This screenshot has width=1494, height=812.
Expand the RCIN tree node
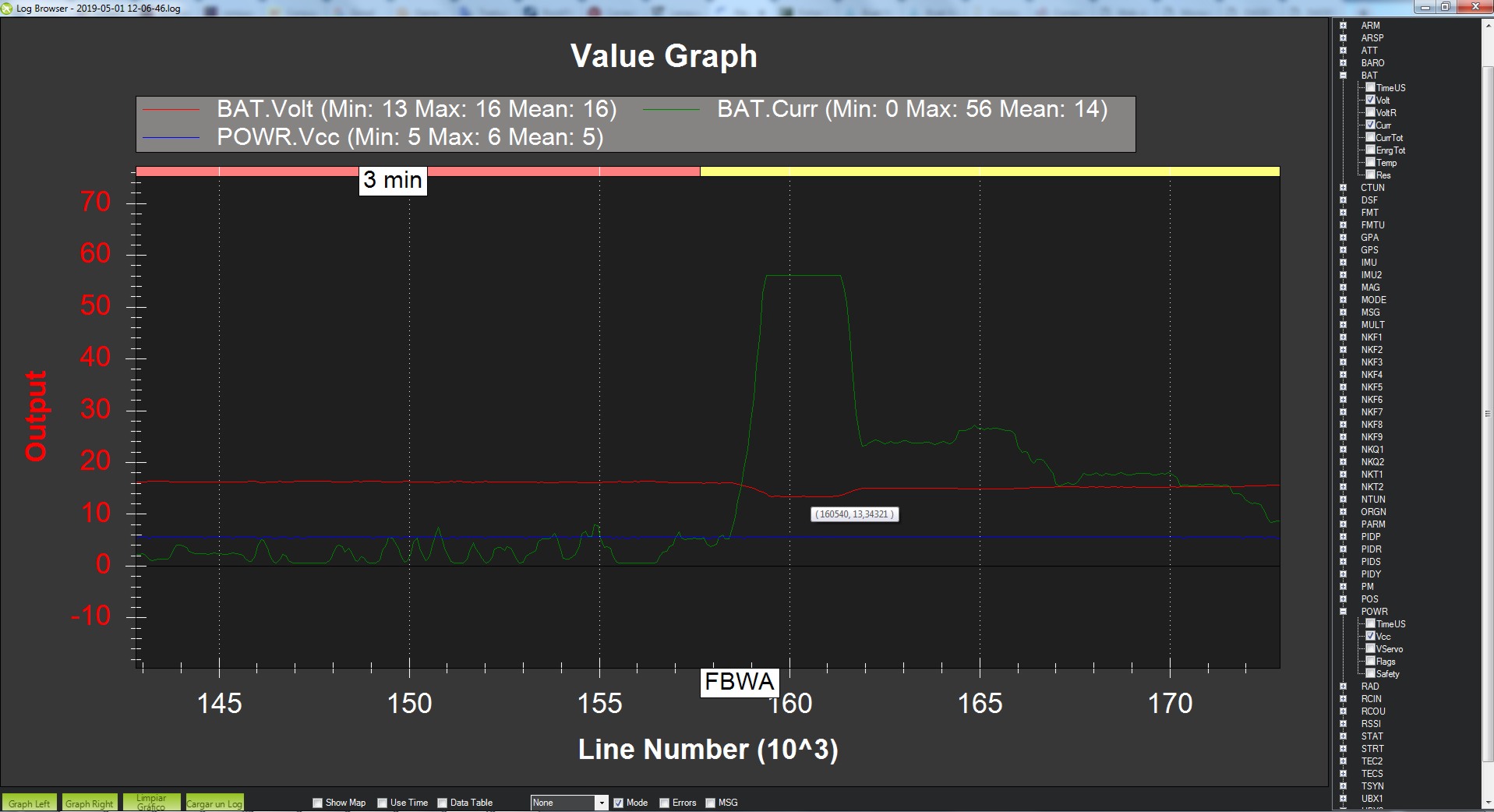pos(1343,699)
